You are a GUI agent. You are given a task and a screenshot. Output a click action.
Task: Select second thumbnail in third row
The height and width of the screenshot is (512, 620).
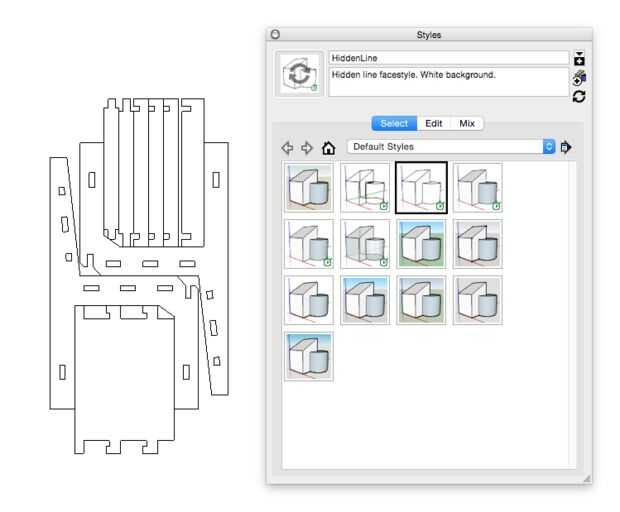coord(365,300)
